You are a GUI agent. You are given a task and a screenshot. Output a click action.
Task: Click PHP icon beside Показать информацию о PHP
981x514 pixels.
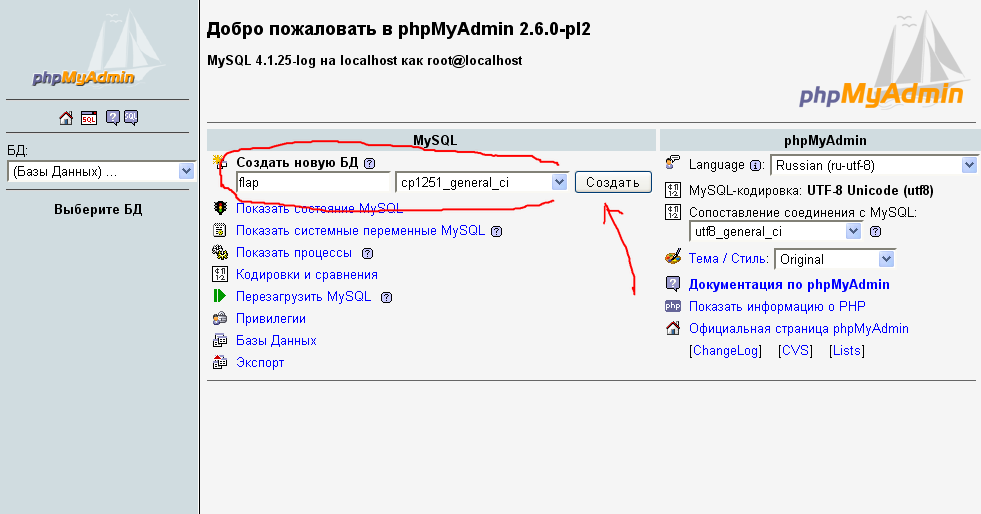[x=673, y=306]
